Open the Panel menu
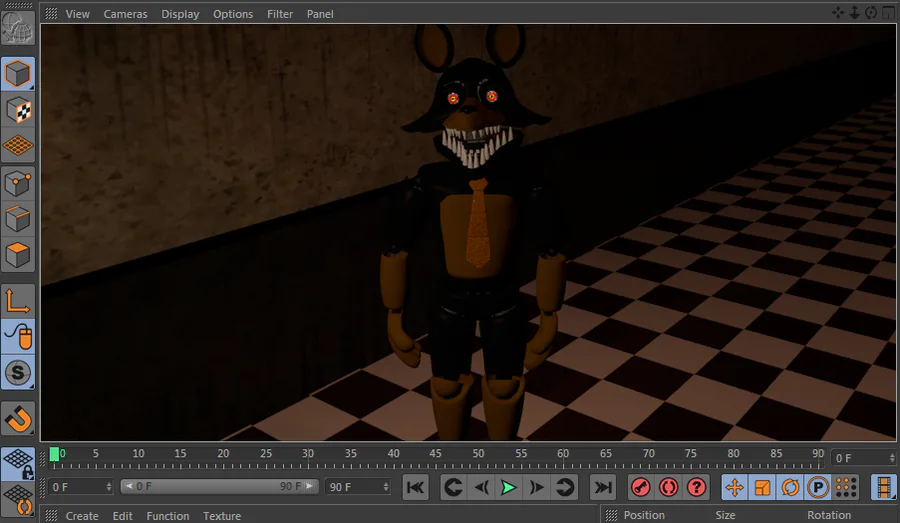900x523 pixels. tap(320, 14)
